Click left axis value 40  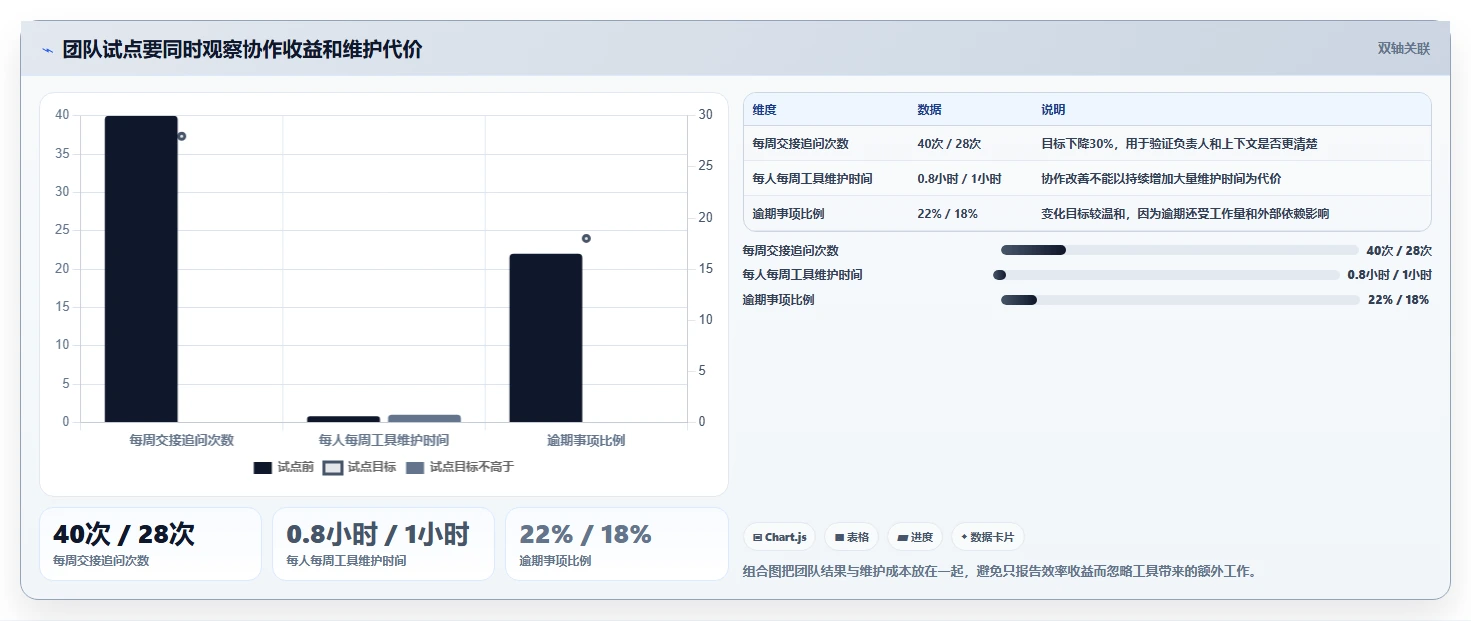(62, 115)
